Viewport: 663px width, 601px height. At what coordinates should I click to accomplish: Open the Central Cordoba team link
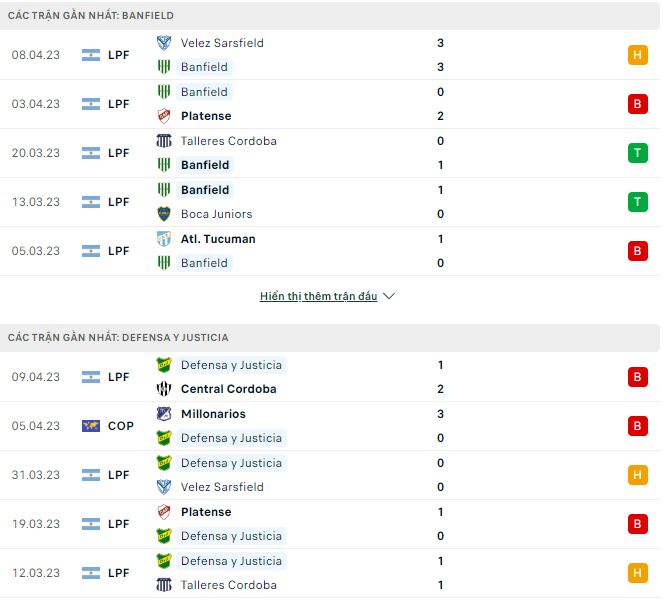[228, 389]
